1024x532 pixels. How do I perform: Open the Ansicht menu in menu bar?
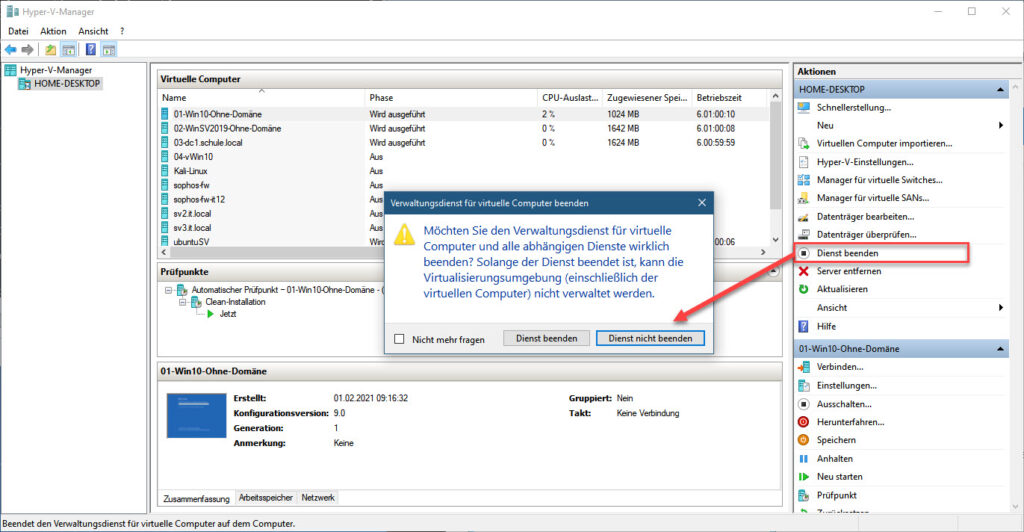[x=93, y=31]
